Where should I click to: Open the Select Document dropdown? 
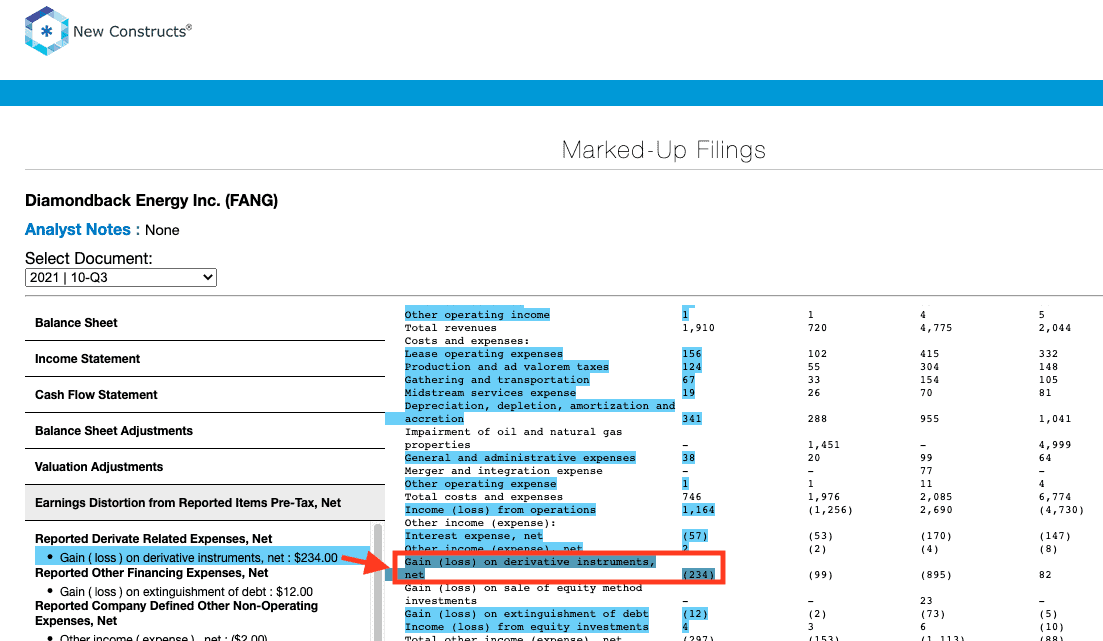[121, 277]
